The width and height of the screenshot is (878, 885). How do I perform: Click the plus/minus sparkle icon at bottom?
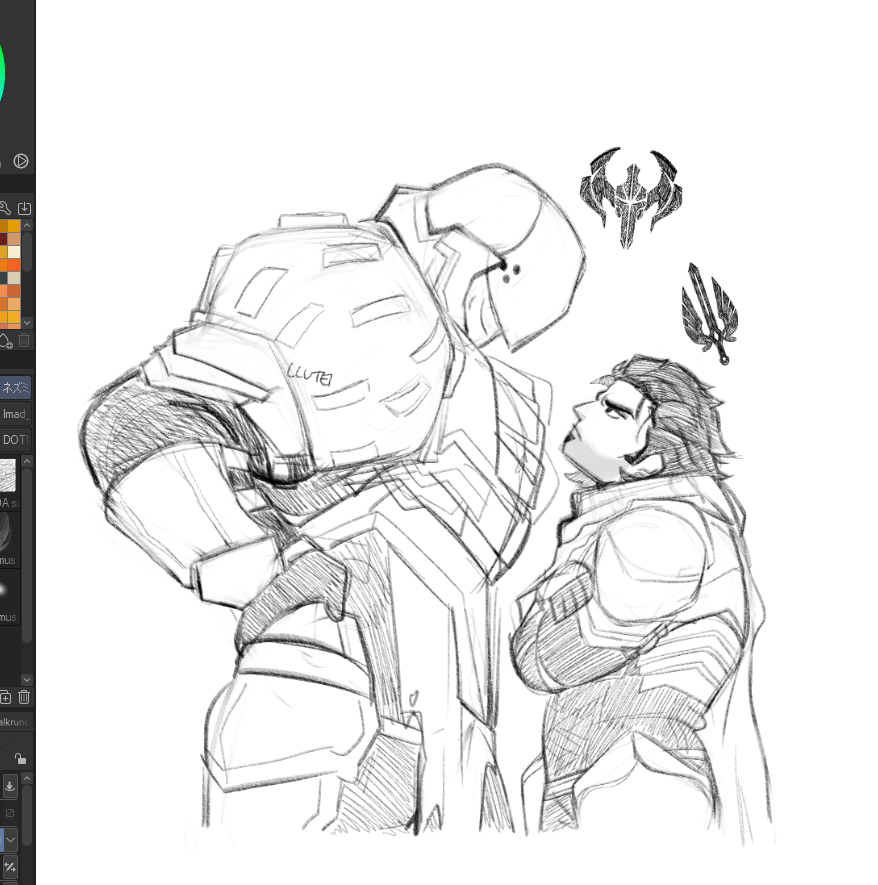(9, 866)
